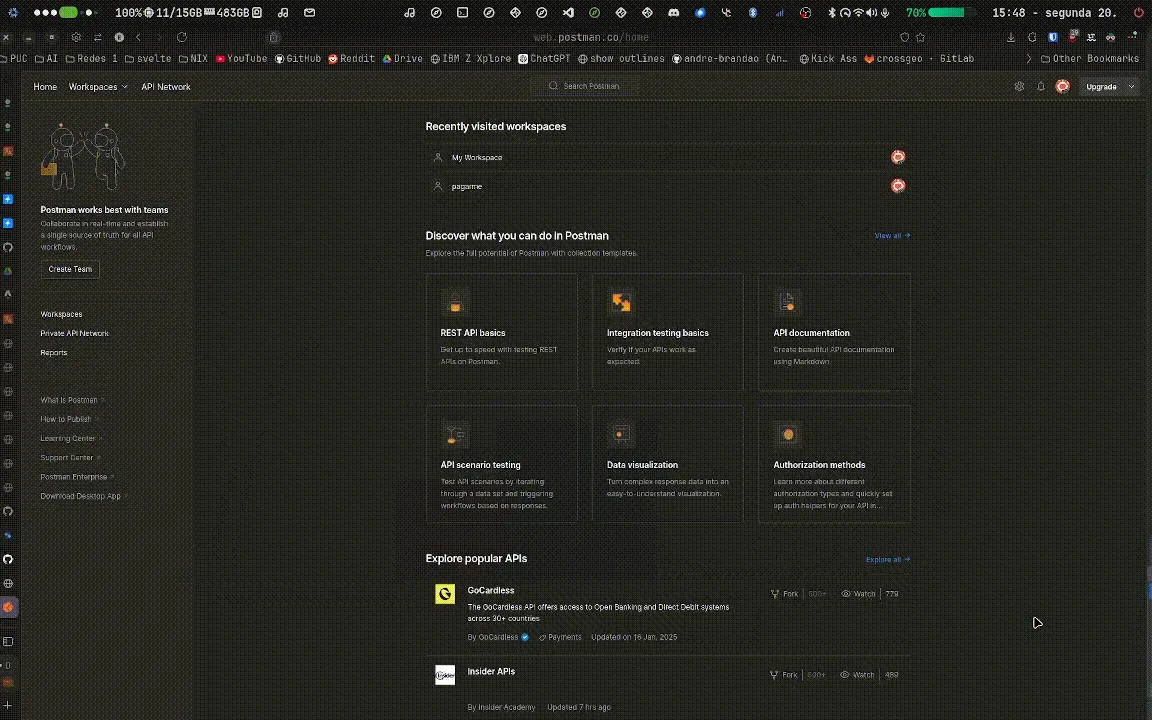Toggle the microphone icon in menu bar
The height and width of the screenshot is (720, 1152).
tap(885, 12)
